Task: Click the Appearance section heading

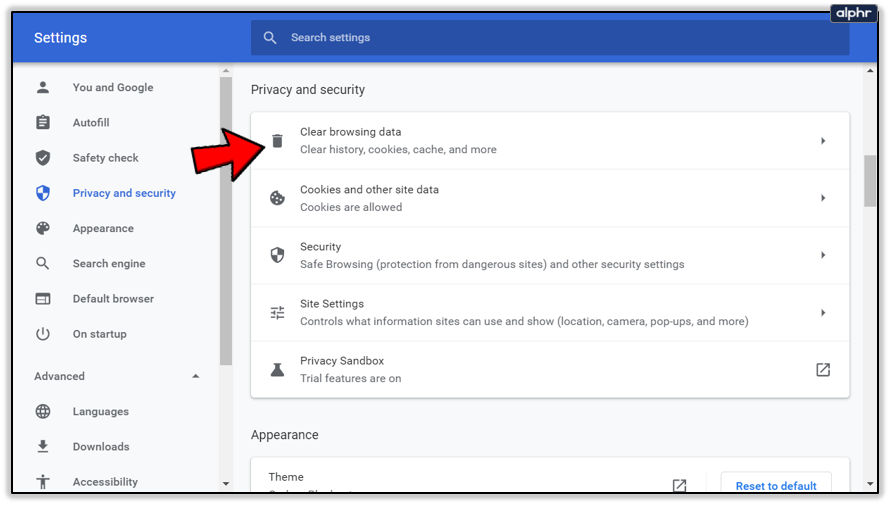Action: 284,435
